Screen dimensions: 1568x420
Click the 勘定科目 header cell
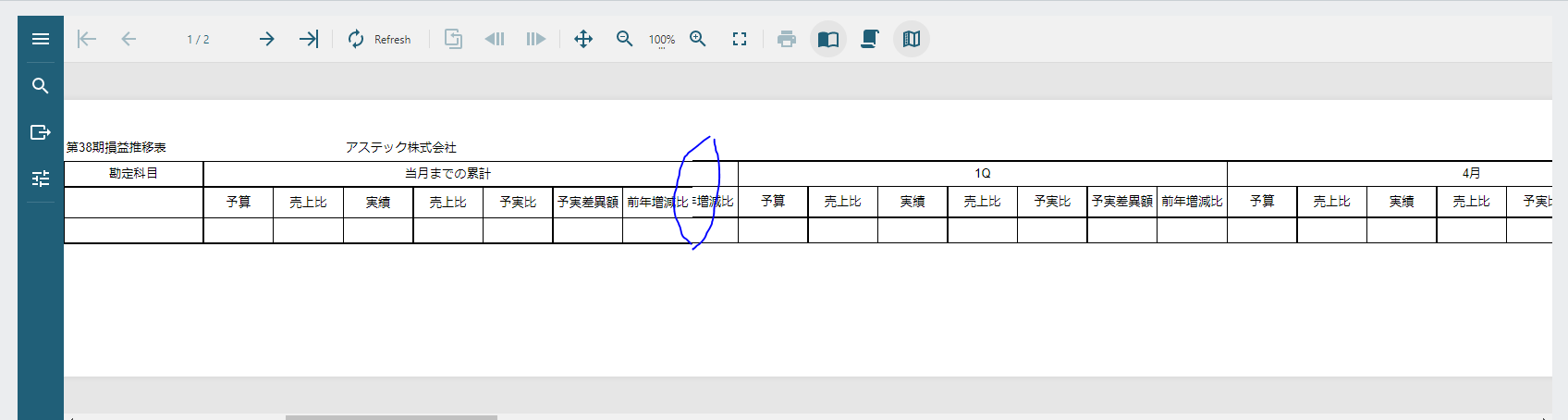pyautogui.click(x=133, y=173)
